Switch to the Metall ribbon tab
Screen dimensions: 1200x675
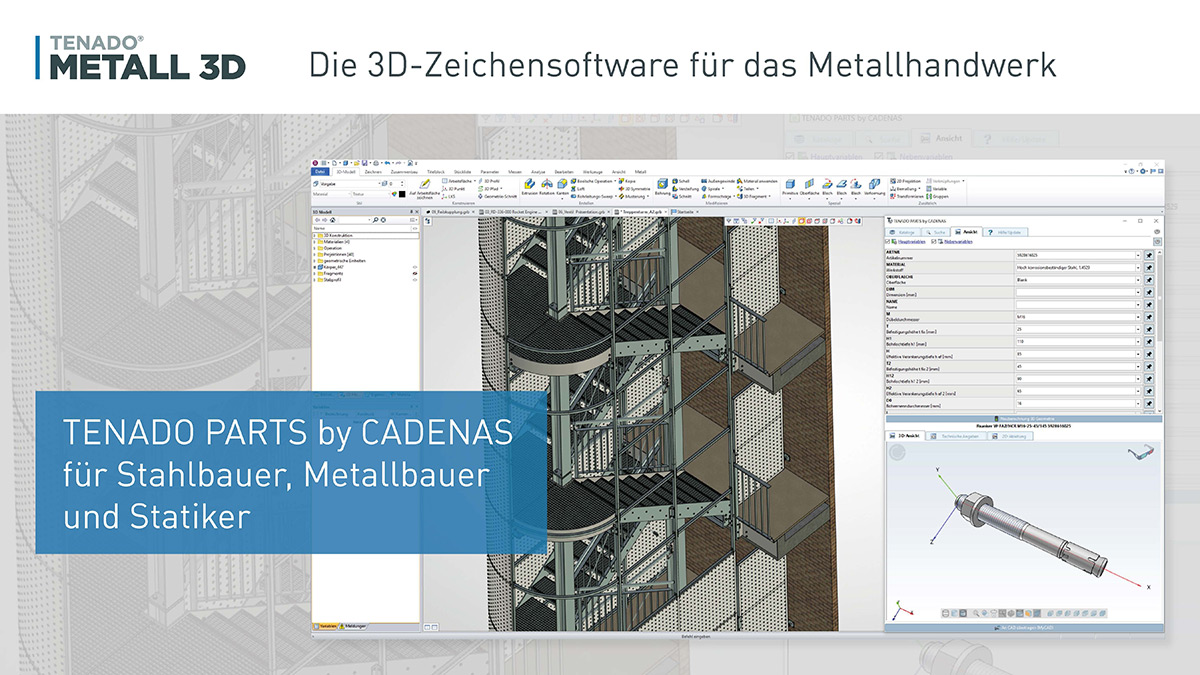[x=640, y=172]
